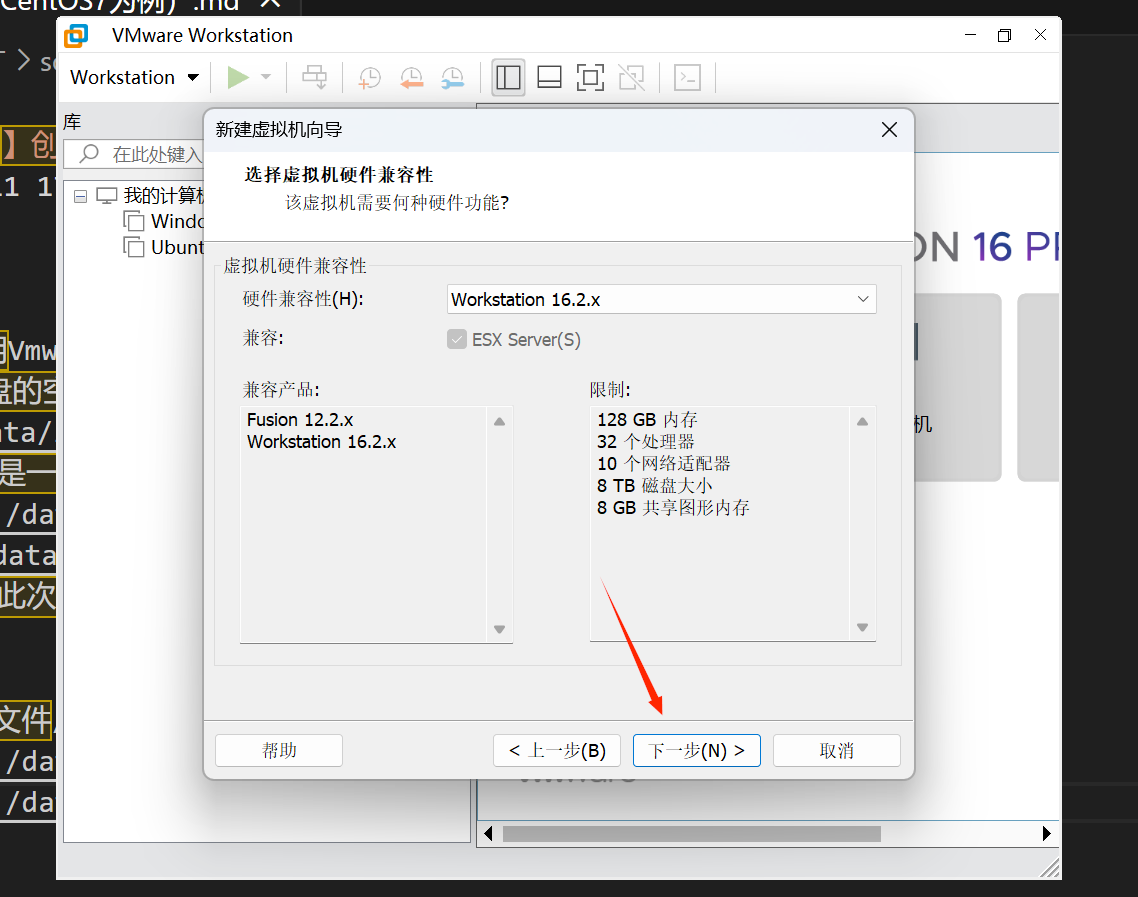
Task: Close the .md editor tab behind
Action: [x=270, y=4]
